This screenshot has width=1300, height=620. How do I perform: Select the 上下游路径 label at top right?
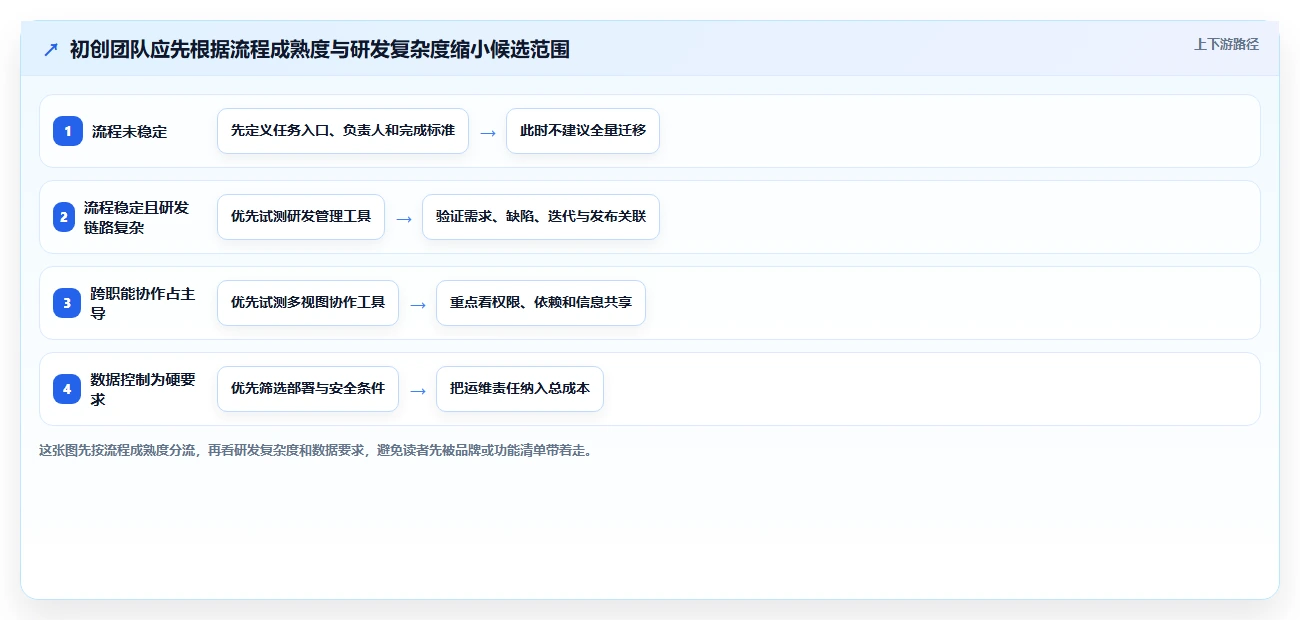click(x=1226, y=44)
